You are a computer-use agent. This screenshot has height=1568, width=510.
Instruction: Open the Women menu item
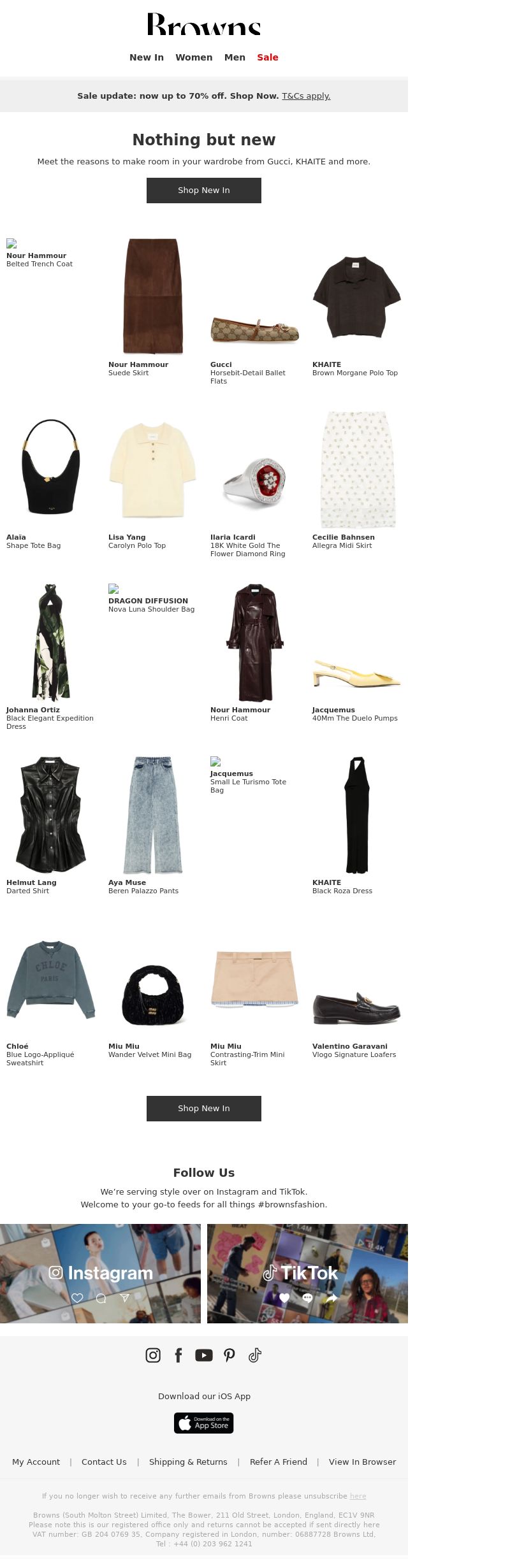tap(194, 57)
